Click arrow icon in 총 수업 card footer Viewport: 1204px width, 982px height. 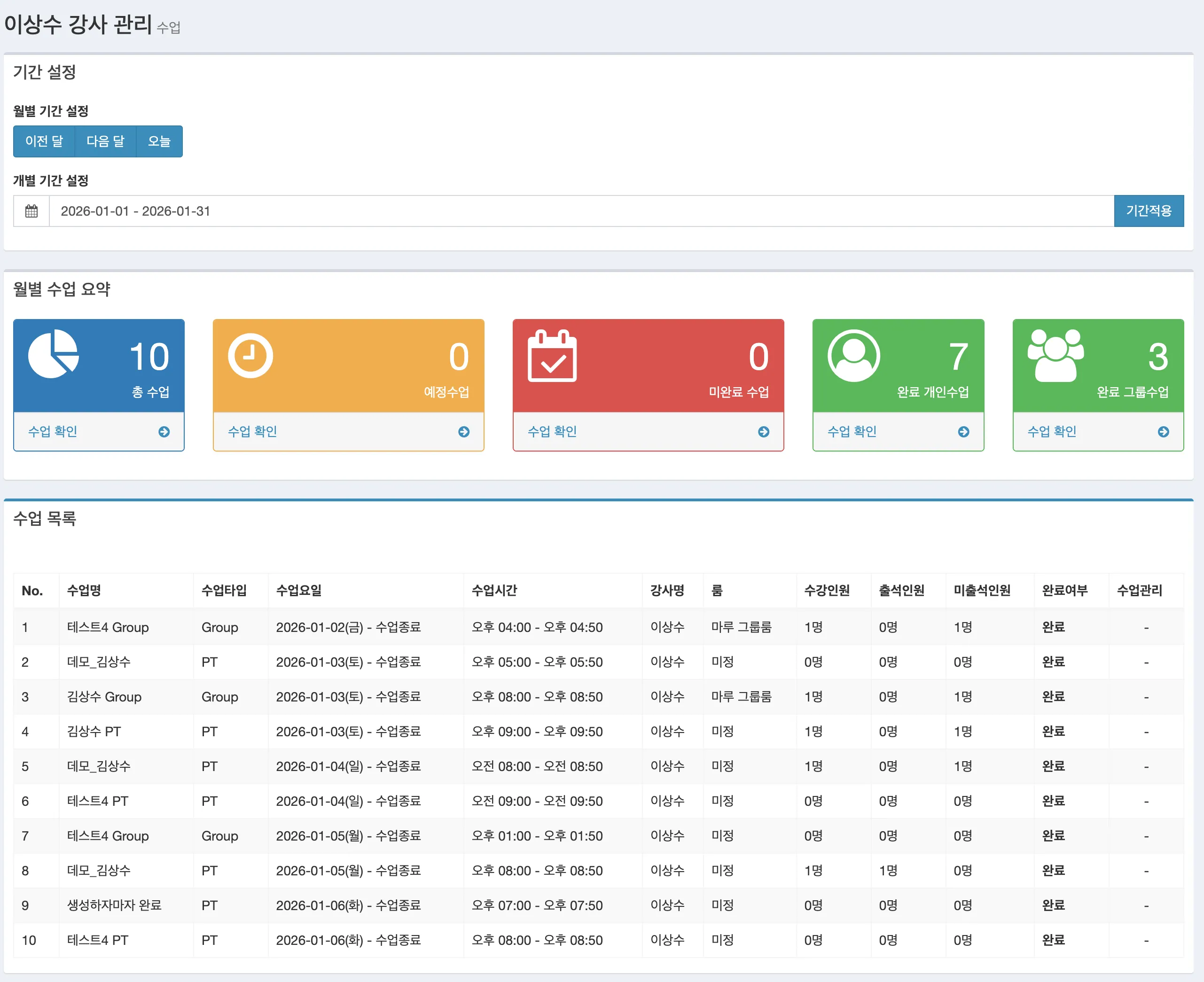tap(164, 432)
